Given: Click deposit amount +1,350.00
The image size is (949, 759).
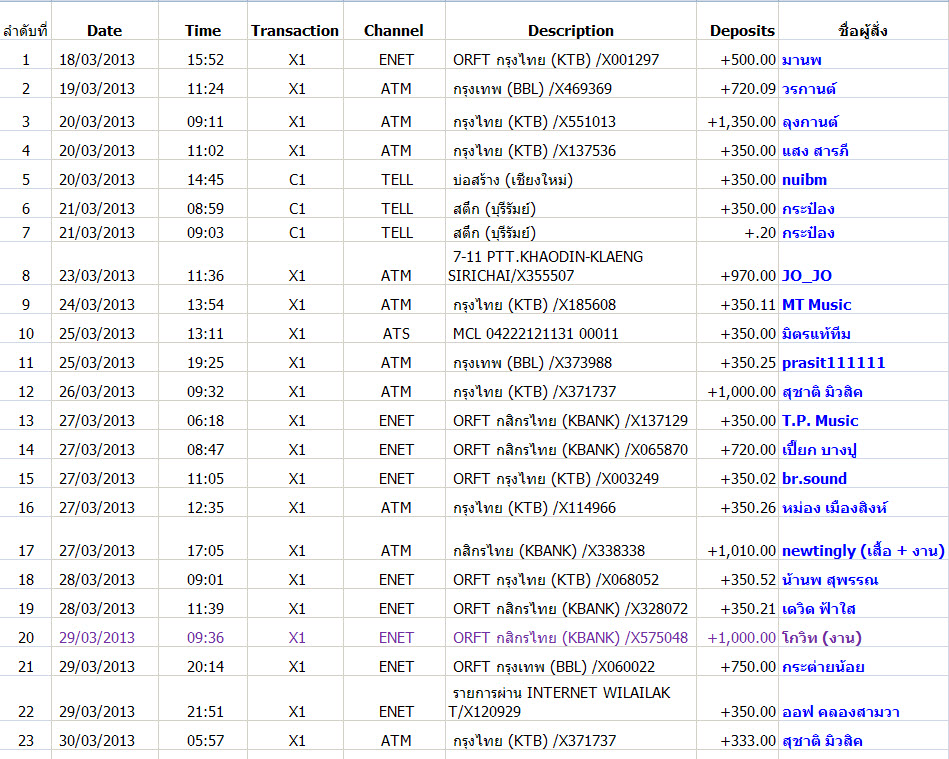Looking at the screenshot, I should pyautogui.click(x=741, y=122).
